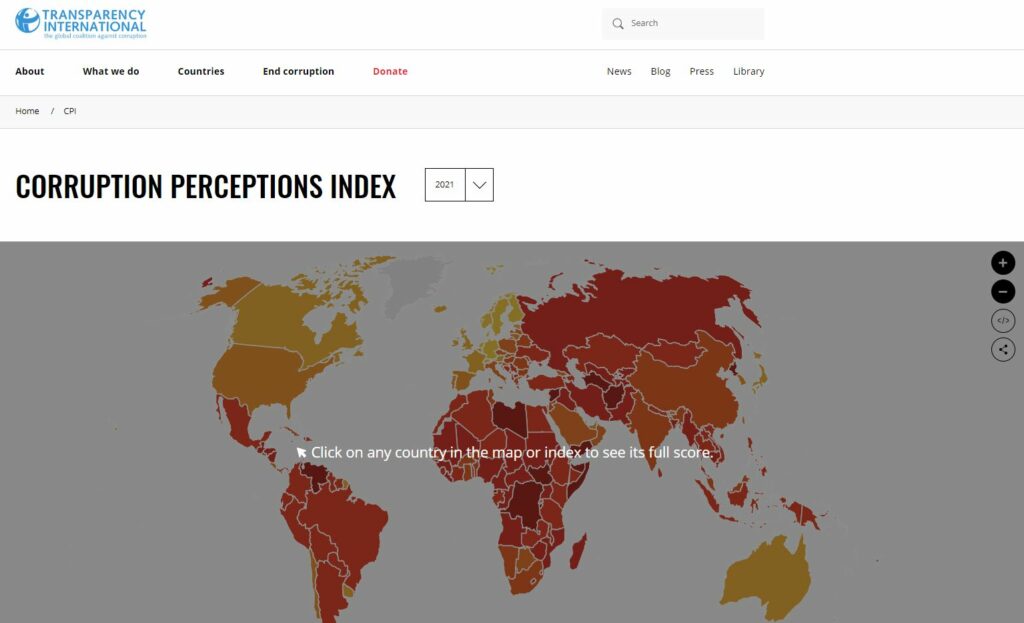Viewport: 1024px width, 623px height.
Task: Select the 2021 year box
Action: tap(445, 185)
